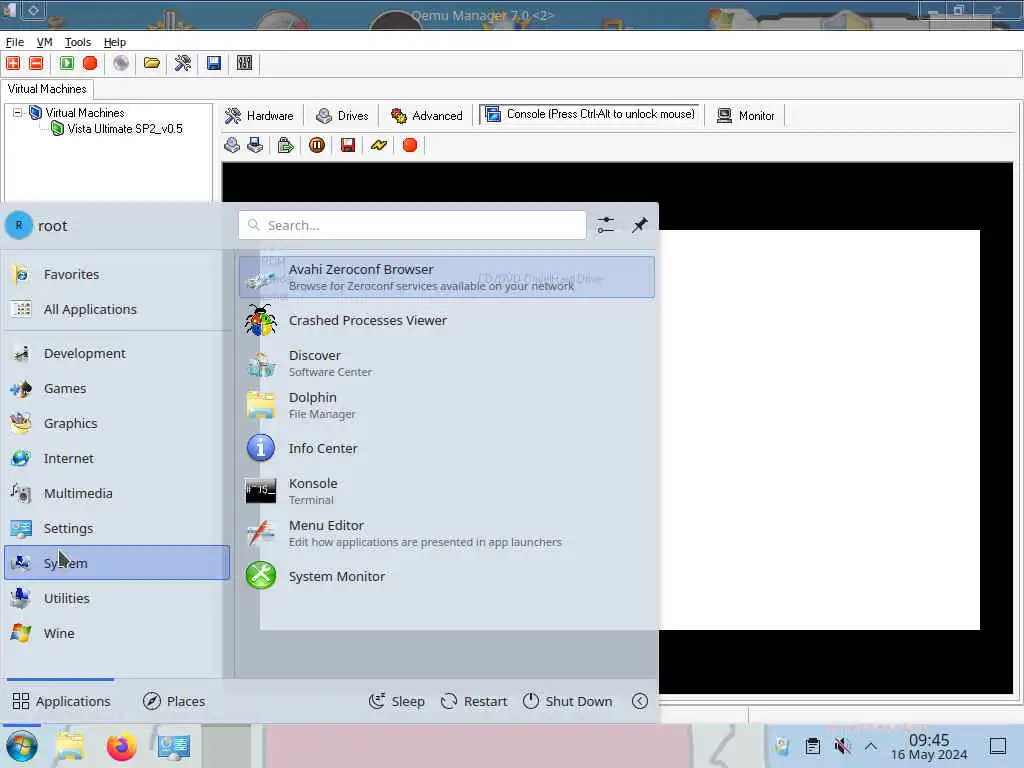1024x768 pixels.
Task: Click the red plus new VM icon
Action: [13, 63]
